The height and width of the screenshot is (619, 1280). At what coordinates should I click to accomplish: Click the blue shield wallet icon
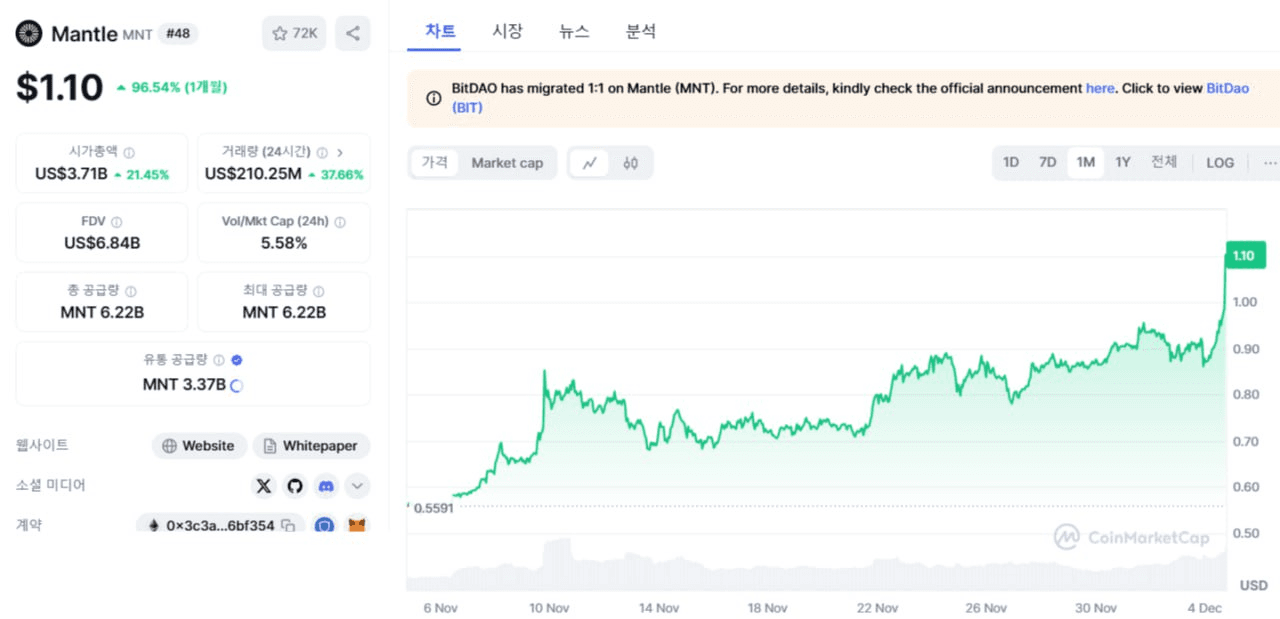click(324, 524)
